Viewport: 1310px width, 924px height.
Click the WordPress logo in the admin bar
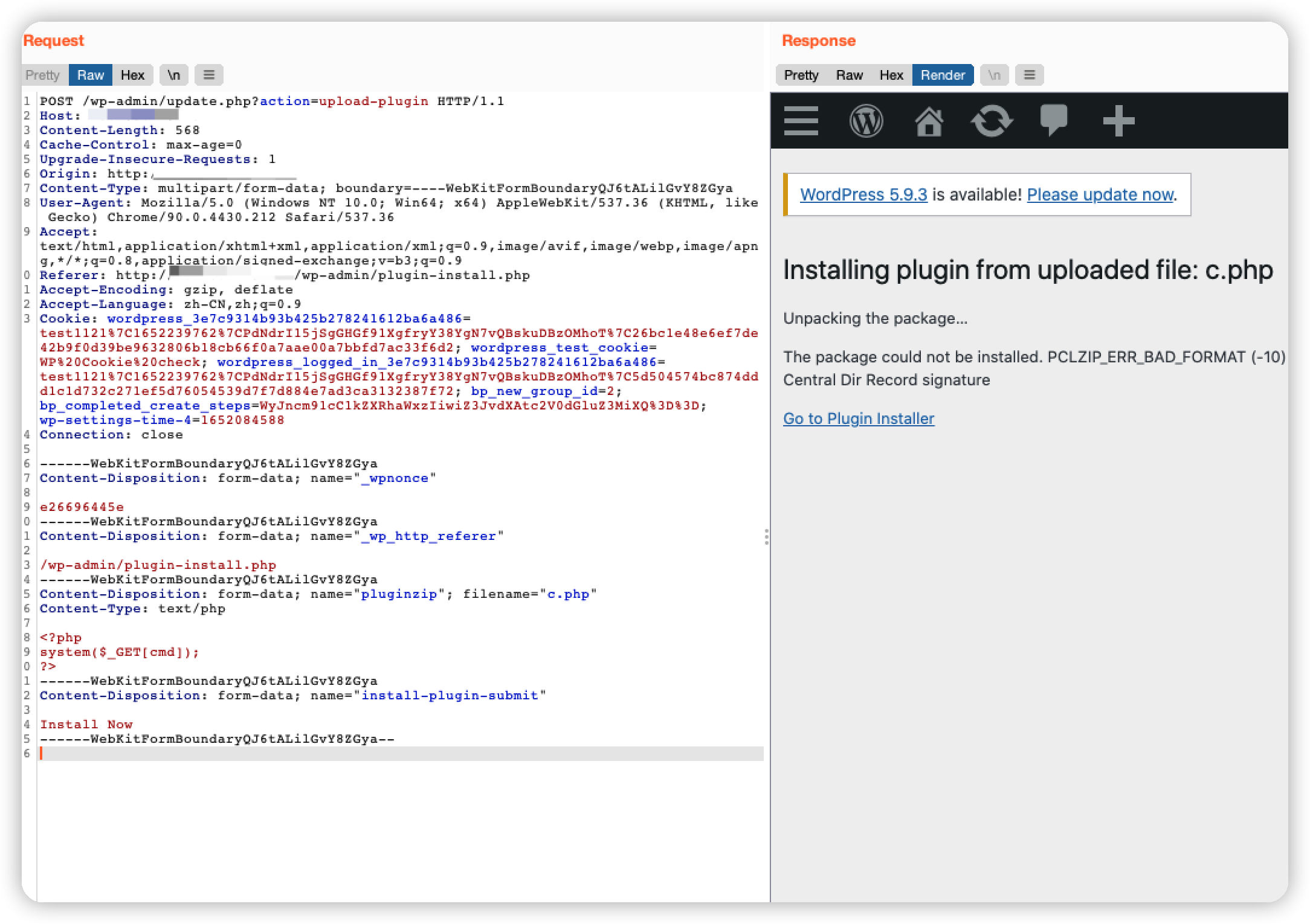(866, 121)
